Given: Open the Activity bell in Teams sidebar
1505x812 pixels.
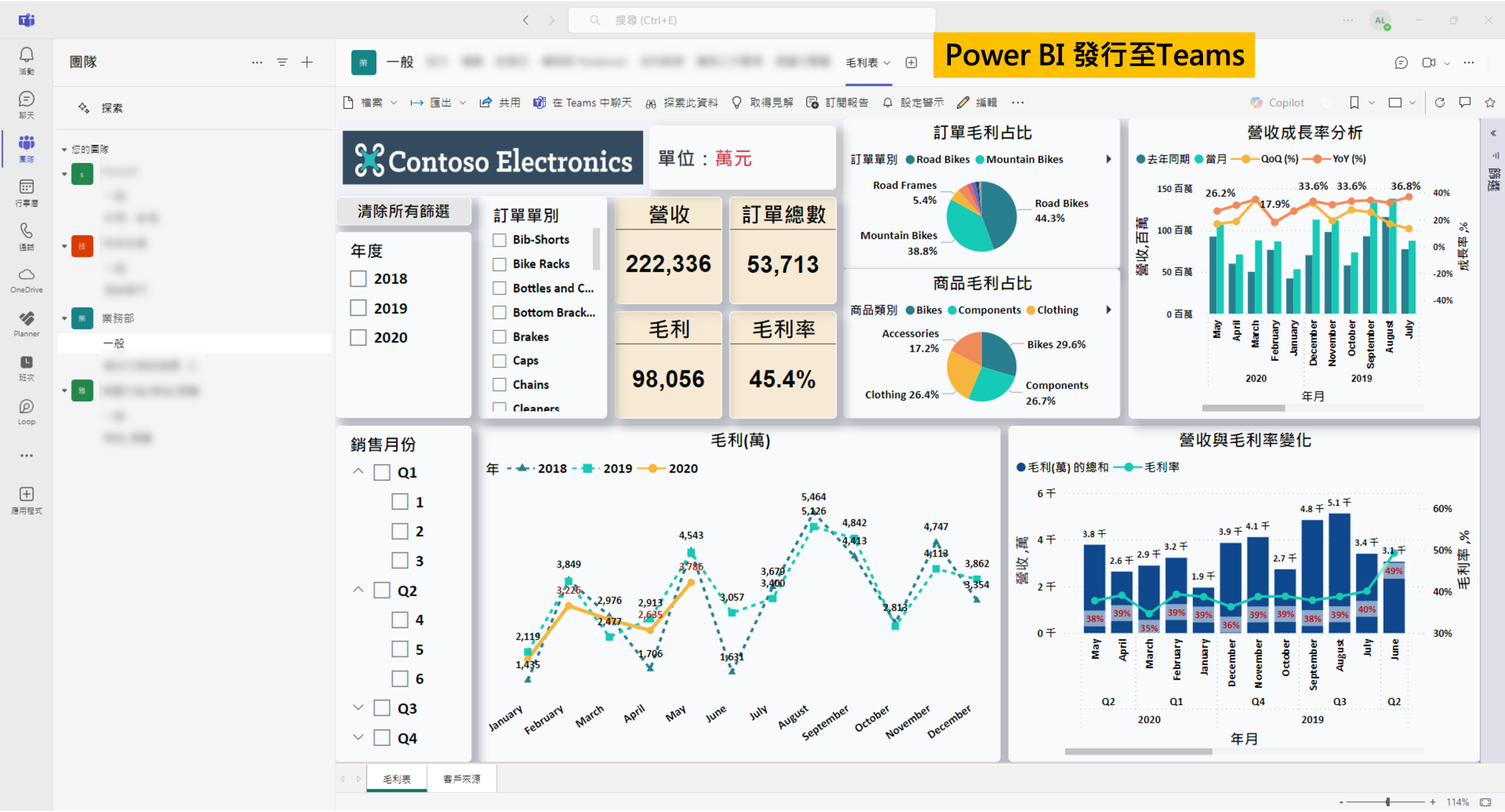Looking at the screenshot, I should [26, 55].
